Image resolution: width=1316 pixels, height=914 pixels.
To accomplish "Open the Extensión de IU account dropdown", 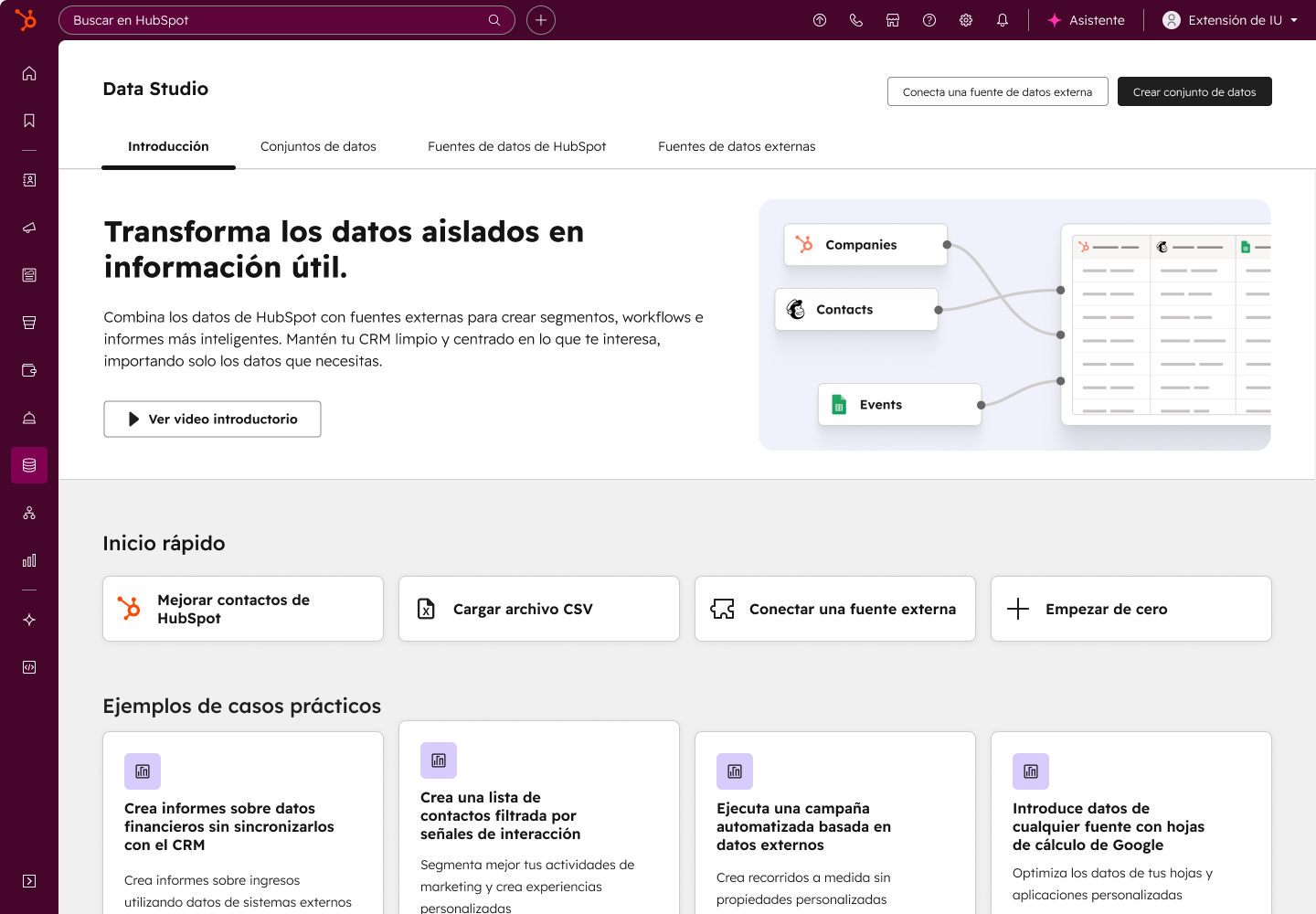I will pyautogui.click(x=1230, y=20).
